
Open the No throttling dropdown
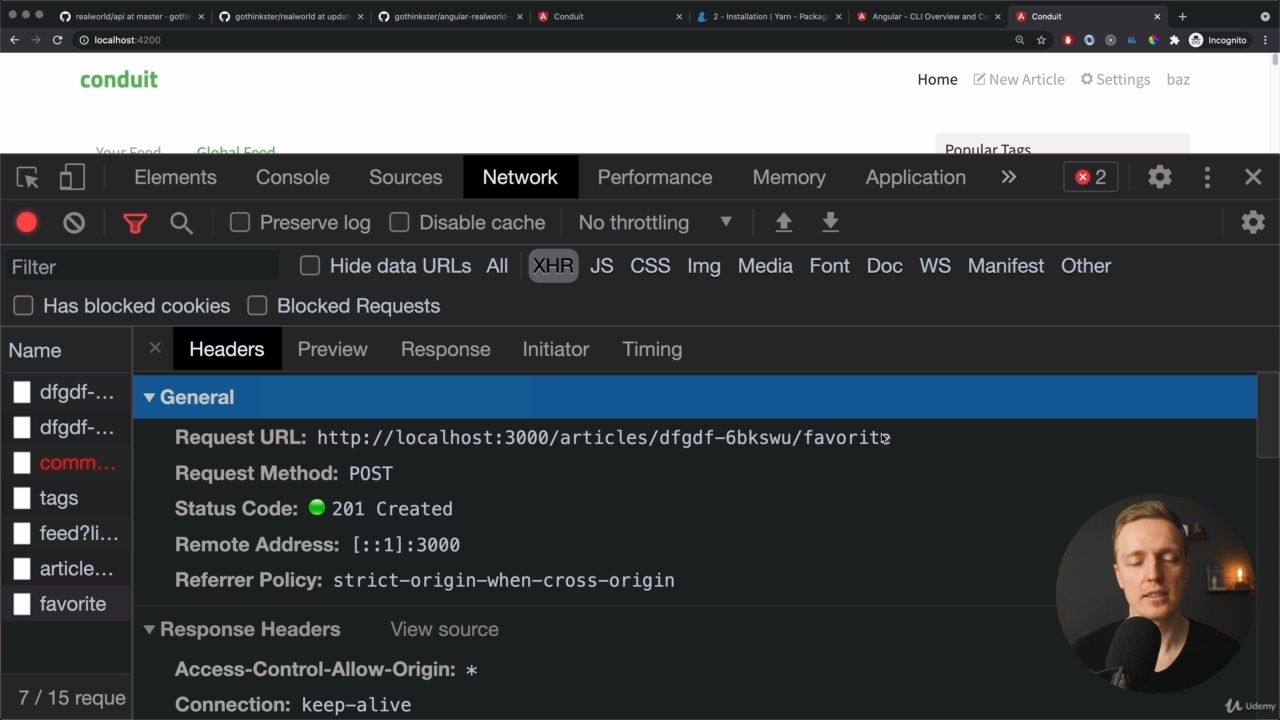656,222
